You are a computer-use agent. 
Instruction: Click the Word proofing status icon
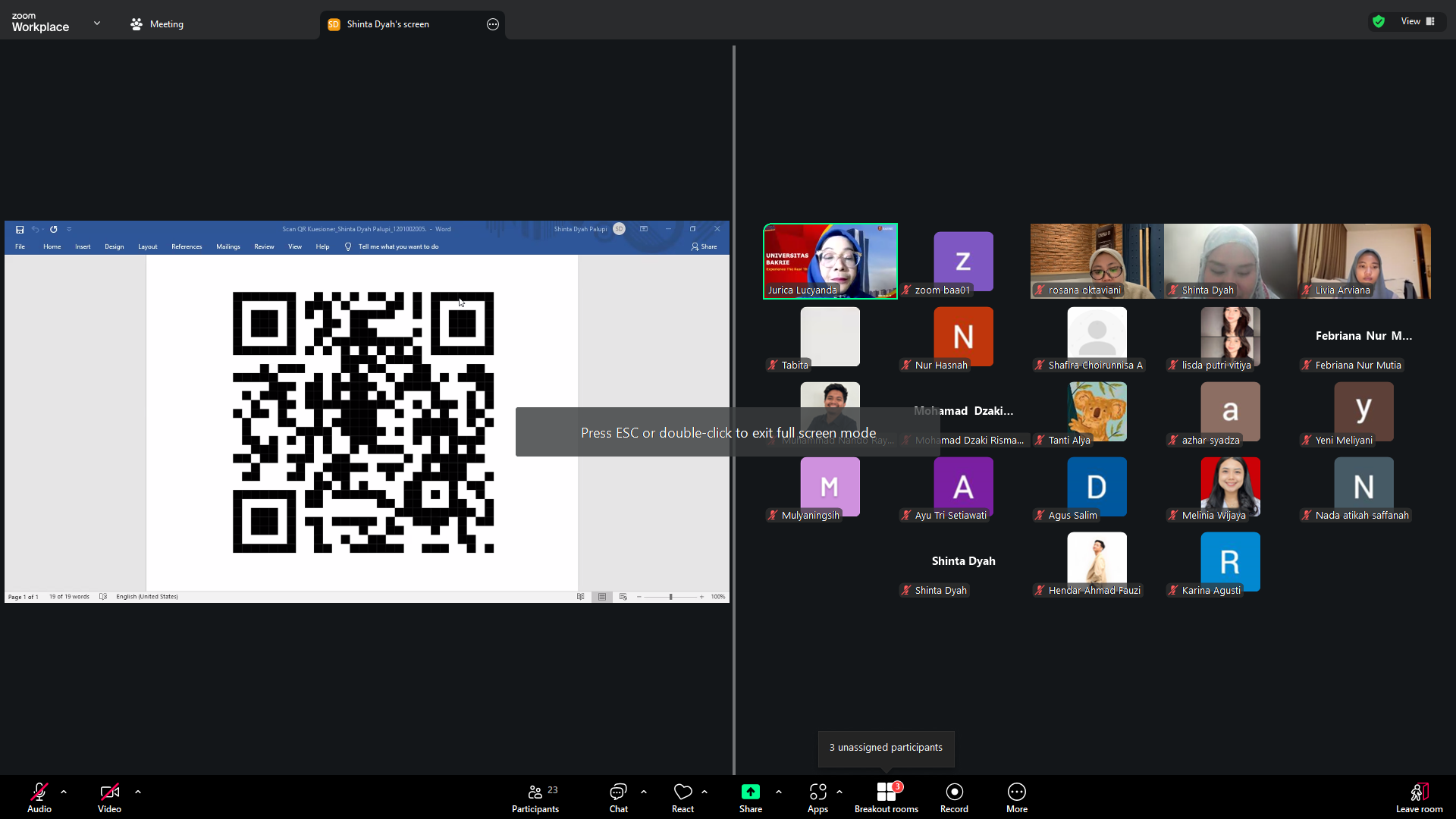pyautogui.click(x=103, y=597)
